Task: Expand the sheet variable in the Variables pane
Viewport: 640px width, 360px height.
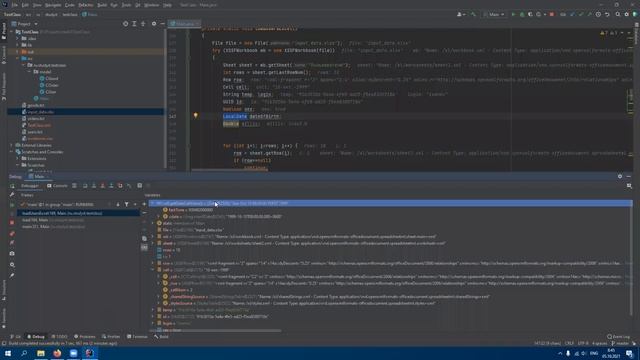Action: [x=153, y=243]
